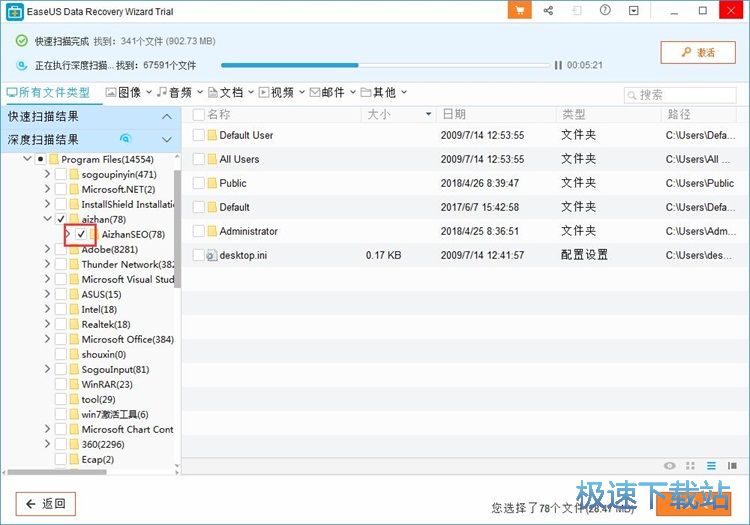Sort by the 路径 column header
750x525 pixels.
click(x=679, y=114)
